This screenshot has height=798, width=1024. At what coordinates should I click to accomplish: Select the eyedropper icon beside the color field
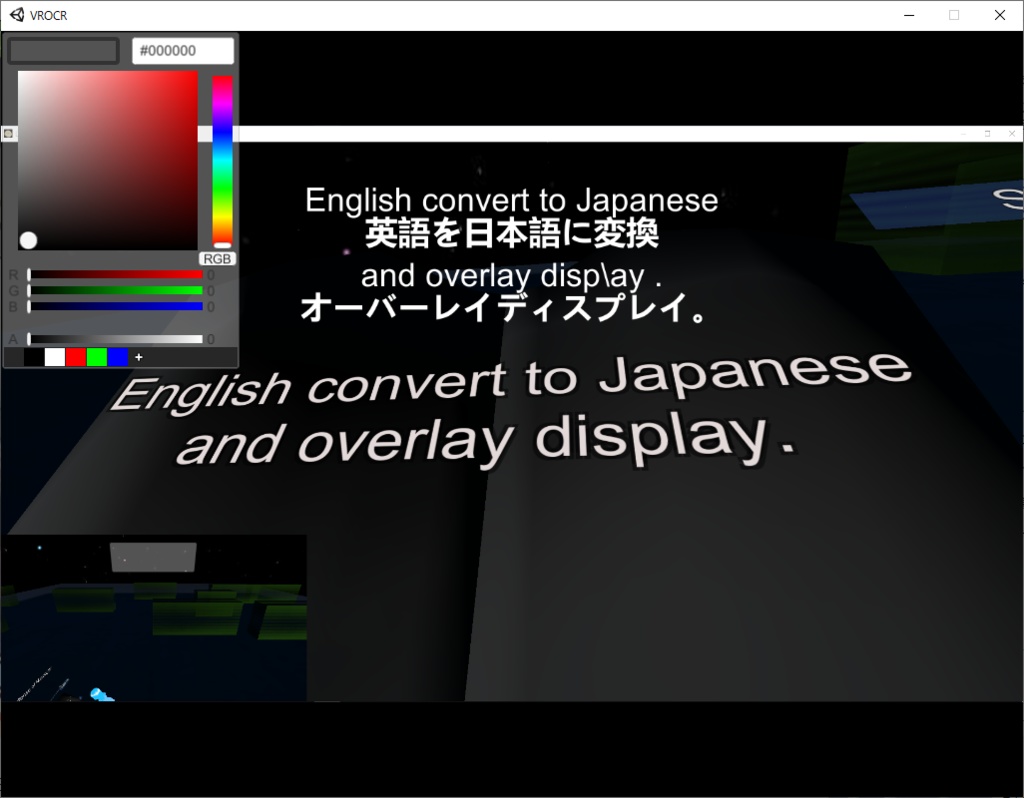click(8, 133)
